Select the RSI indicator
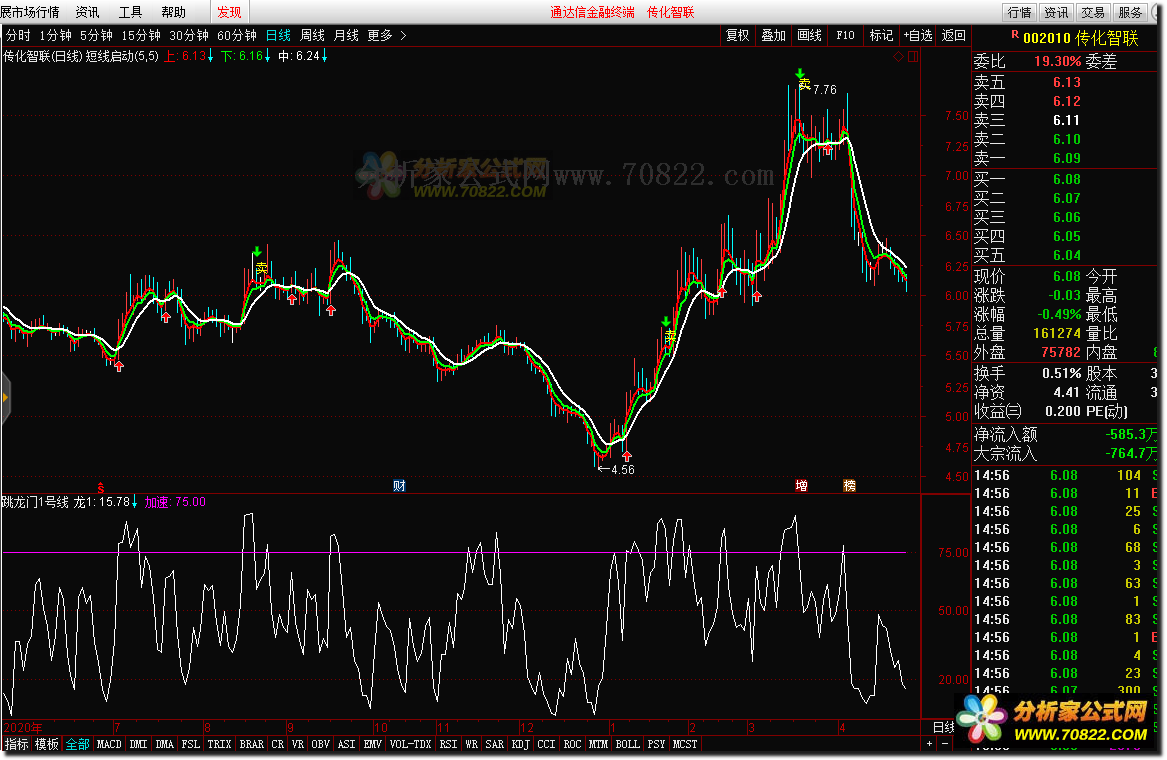This screenshot has width=1167, height=760. tap(449, 744)
